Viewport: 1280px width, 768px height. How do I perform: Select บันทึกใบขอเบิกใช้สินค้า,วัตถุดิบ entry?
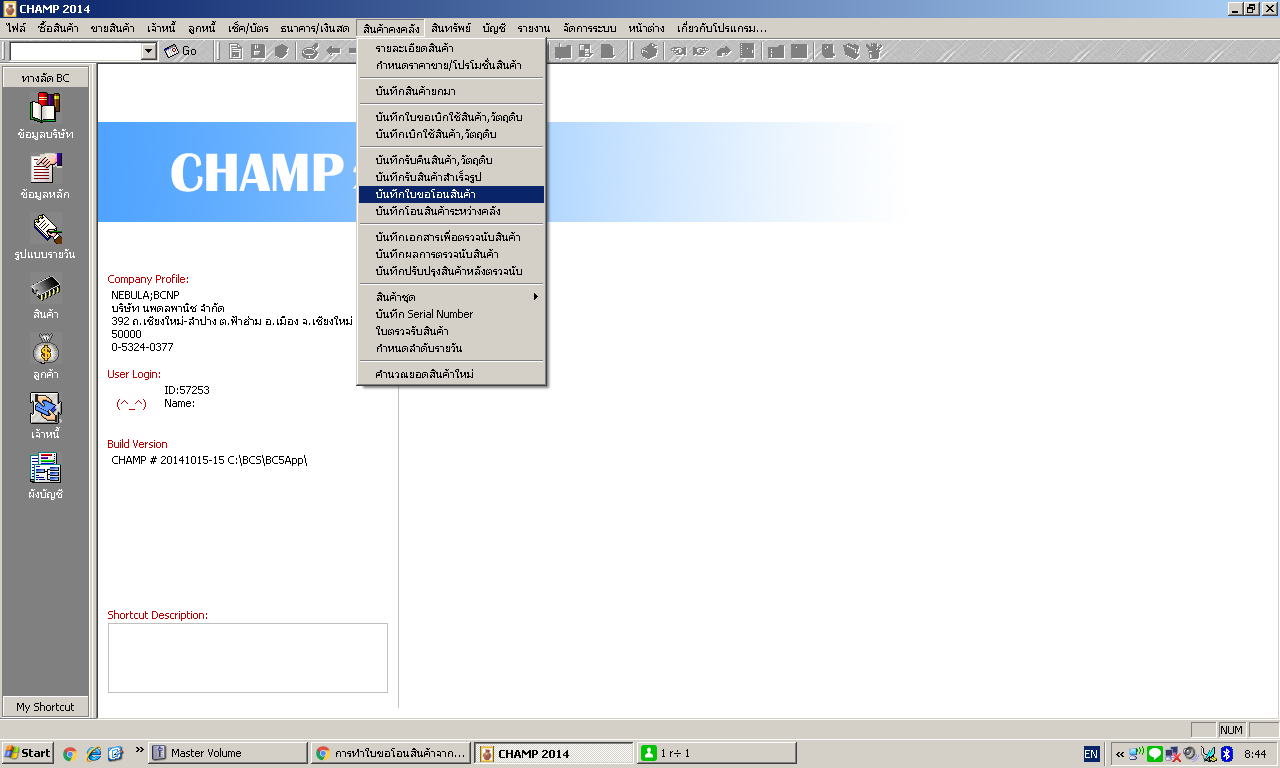452,117
